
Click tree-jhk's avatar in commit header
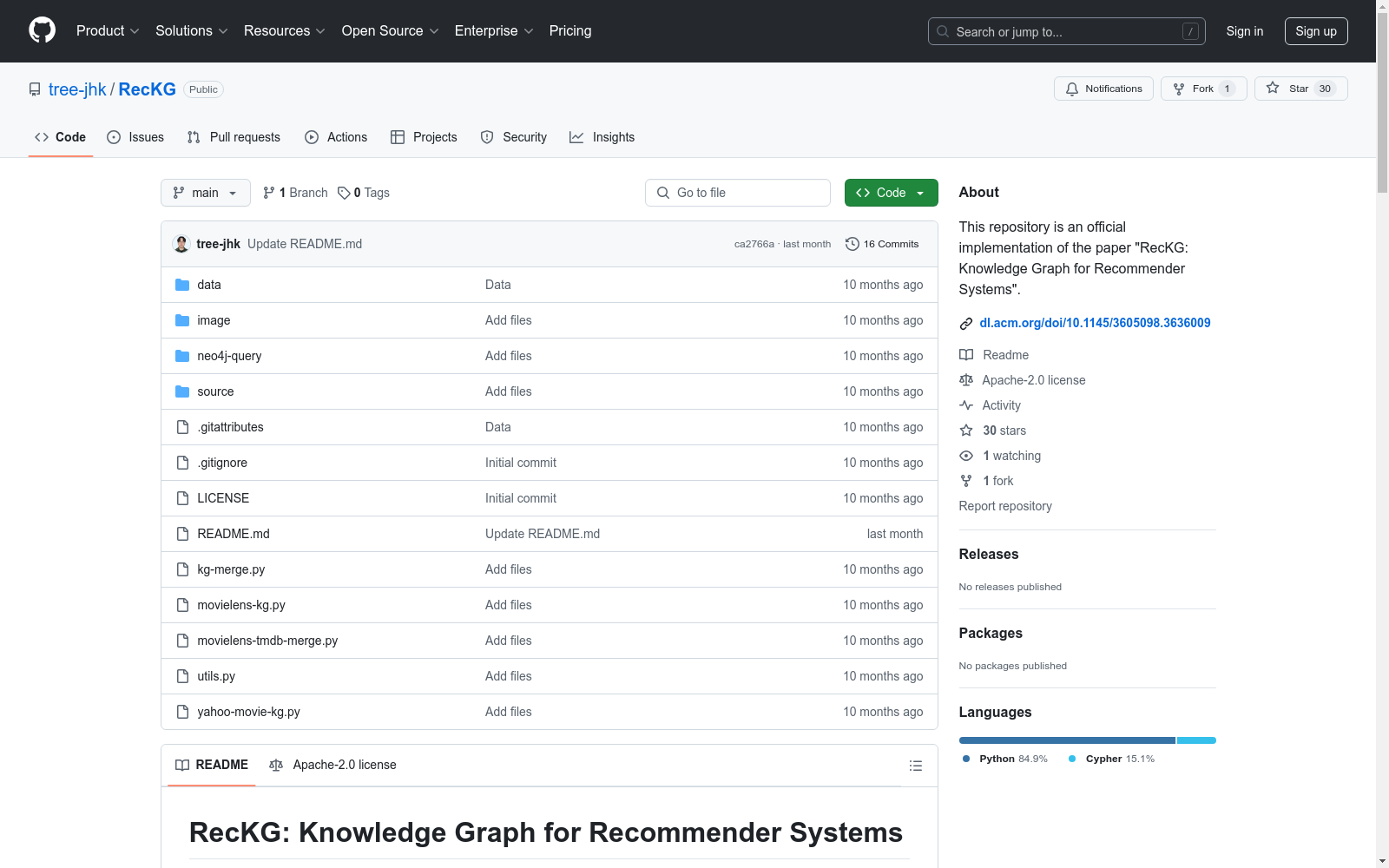(181, 244)
